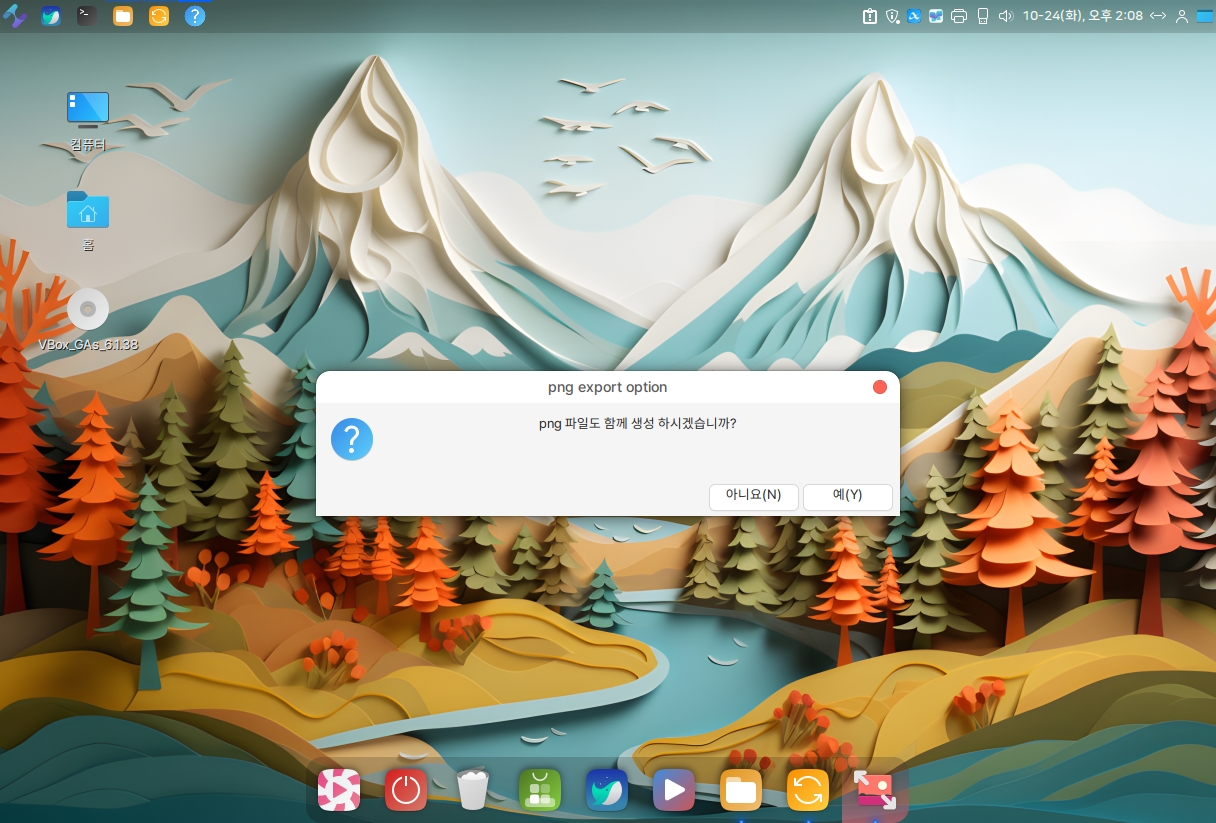Click the 예(Y) button in the dialog
This screenshot has height=823, width=1216.
[847, 496]
